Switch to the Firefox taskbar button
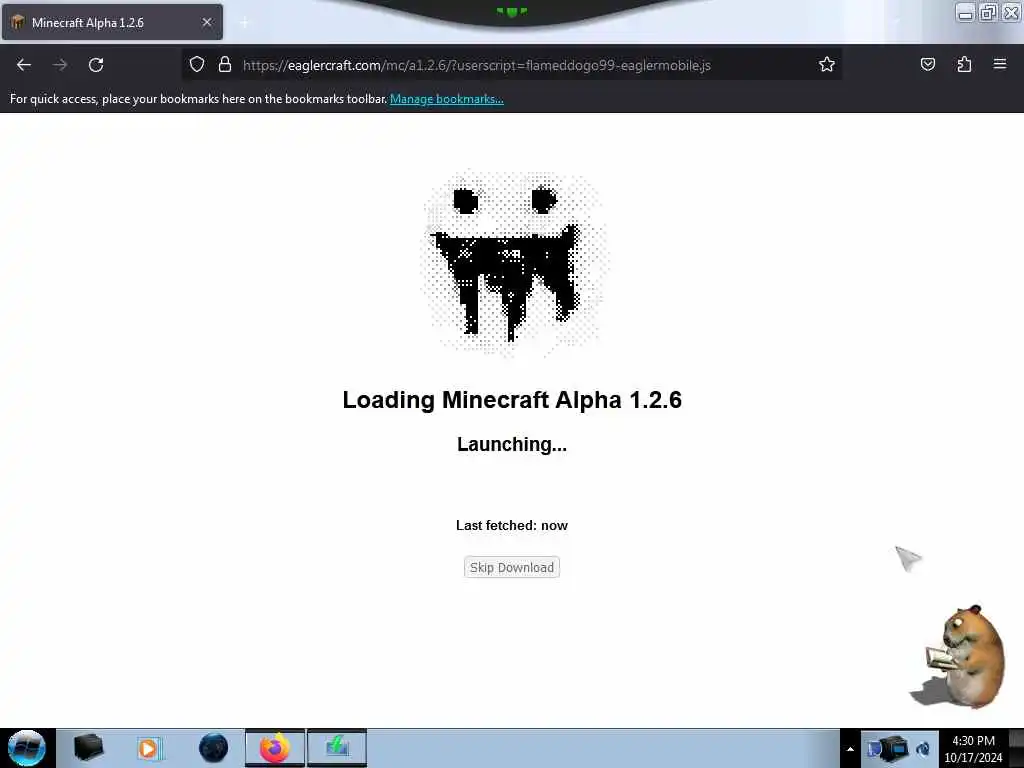This screenshot has height=768, width=1024. [x=275, y=748]
